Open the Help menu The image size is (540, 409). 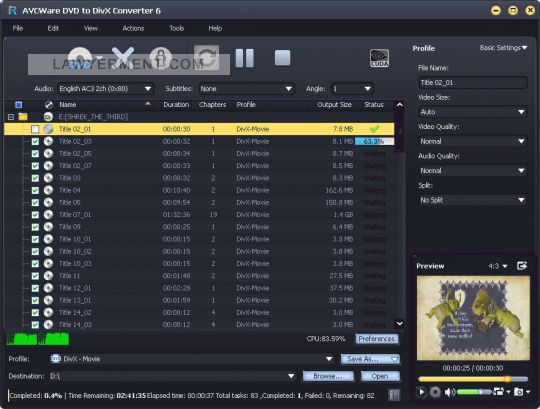pyautogui.click(x=215, y=28)
